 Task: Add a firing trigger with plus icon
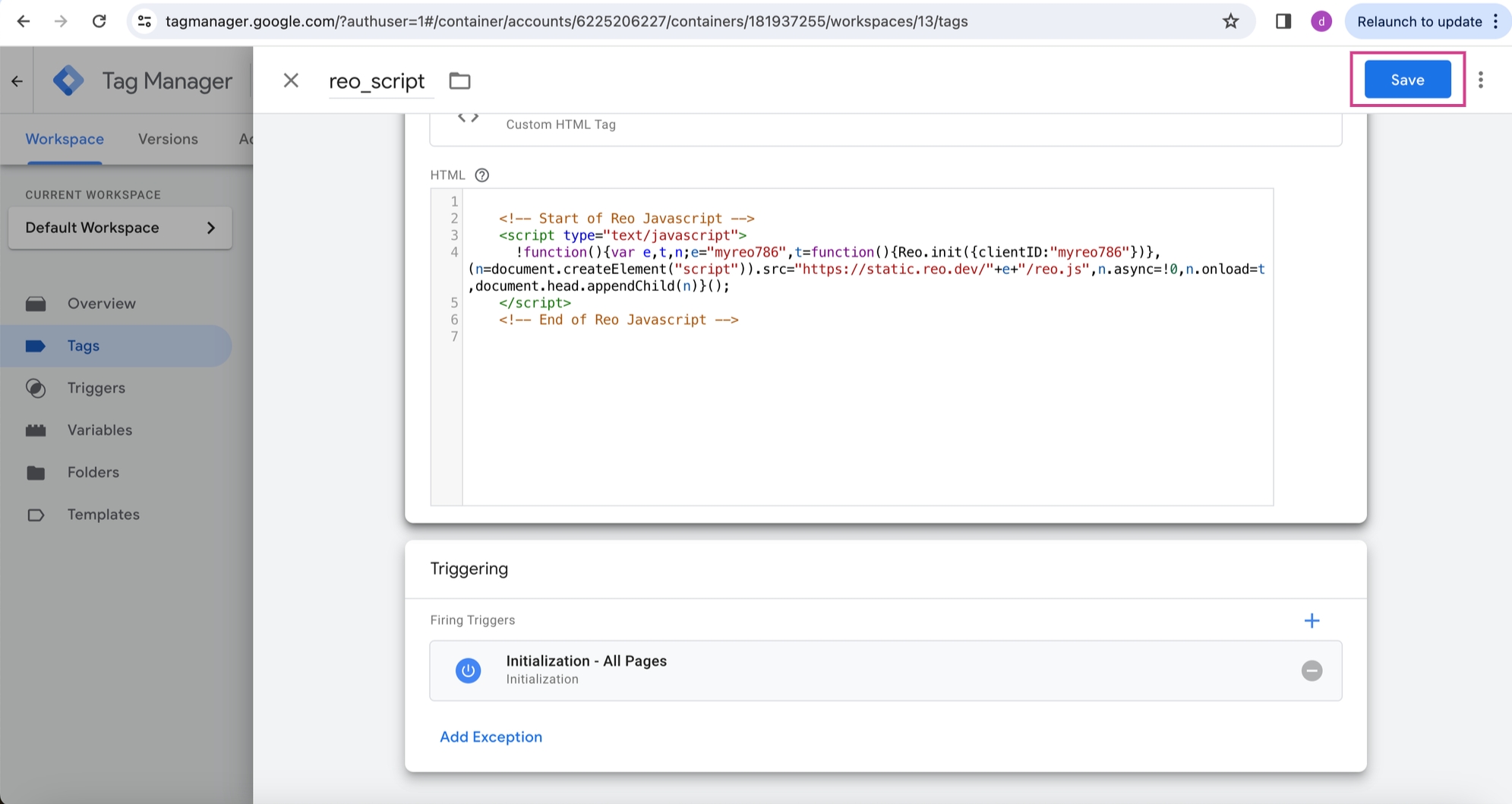click(1311, 620)
